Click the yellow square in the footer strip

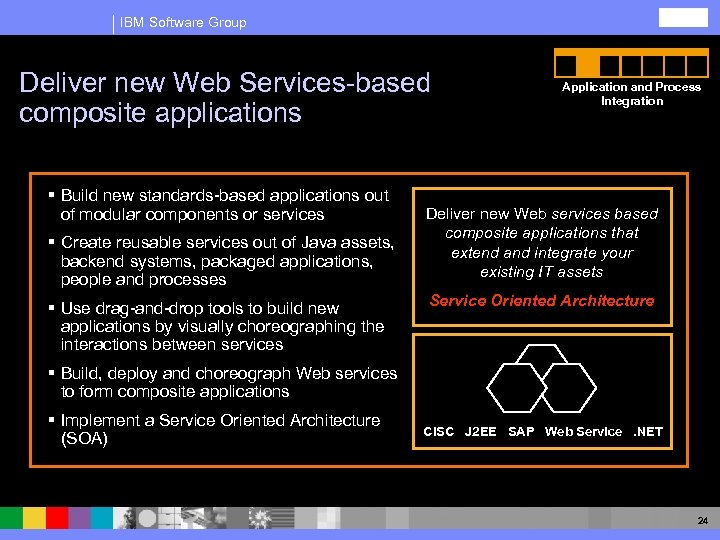34,518
